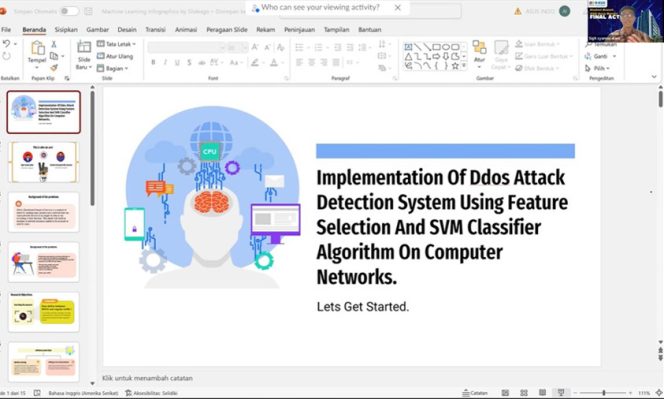The width and height of the screenshot is (664, 399).
Task: Click the Atur Ulang reset button
Action: point(115,56)
